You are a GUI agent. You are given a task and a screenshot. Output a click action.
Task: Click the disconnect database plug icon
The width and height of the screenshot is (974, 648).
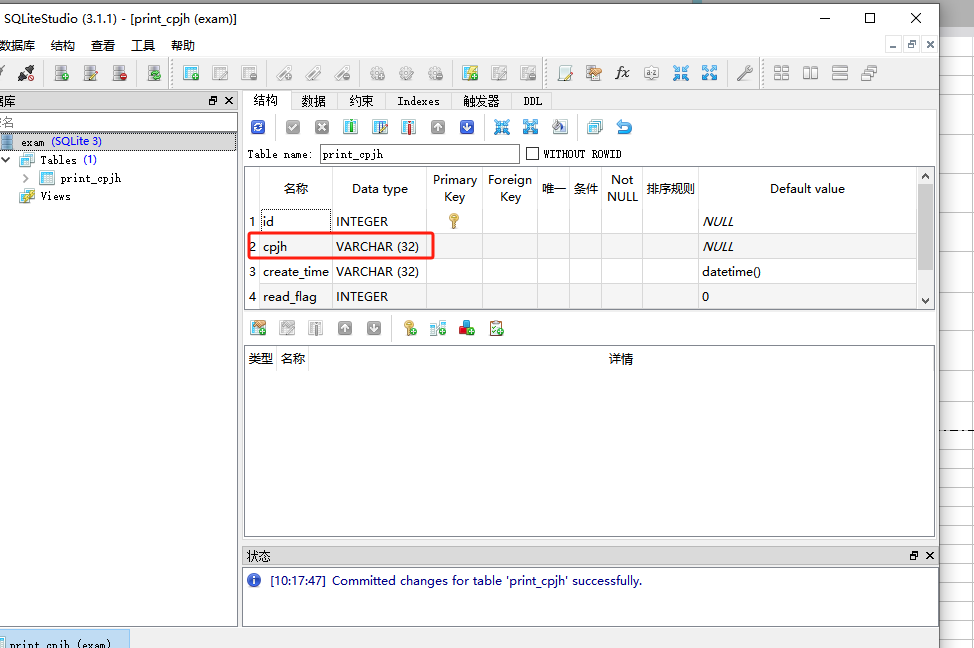26,73
